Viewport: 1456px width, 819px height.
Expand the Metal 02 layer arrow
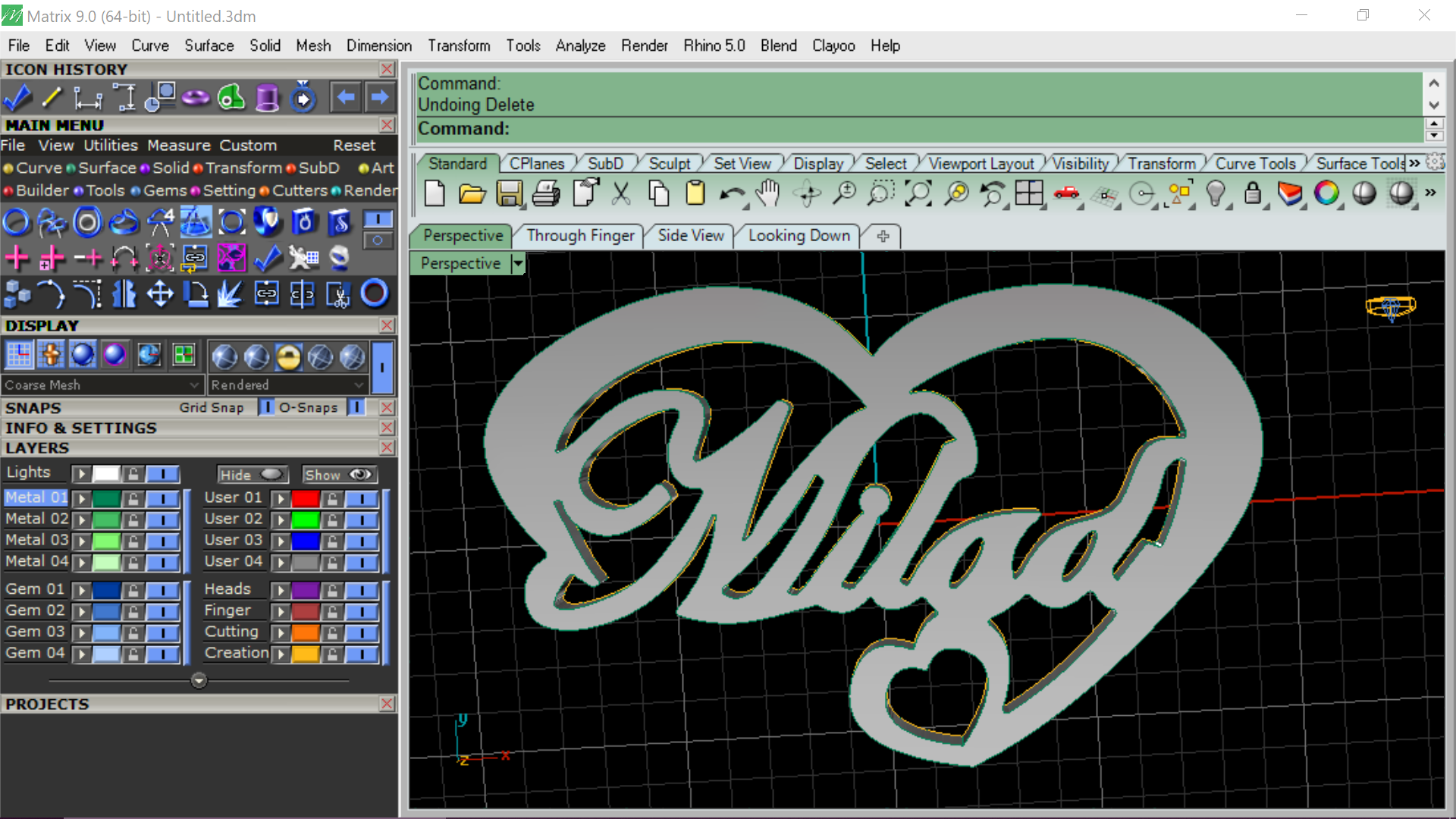click(81, 520)
